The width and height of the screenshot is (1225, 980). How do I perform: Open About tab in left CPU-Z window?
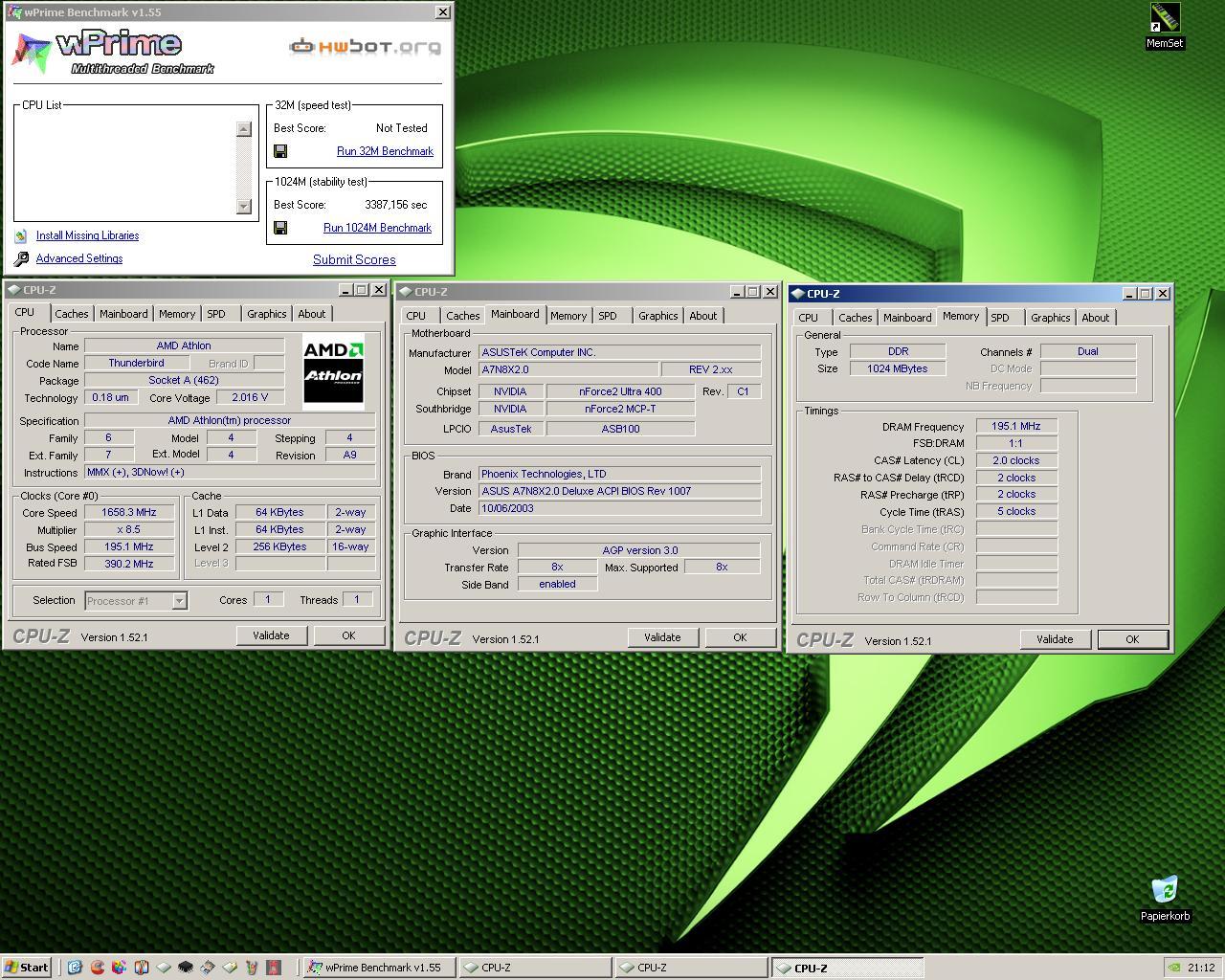(x=311, y=314)
